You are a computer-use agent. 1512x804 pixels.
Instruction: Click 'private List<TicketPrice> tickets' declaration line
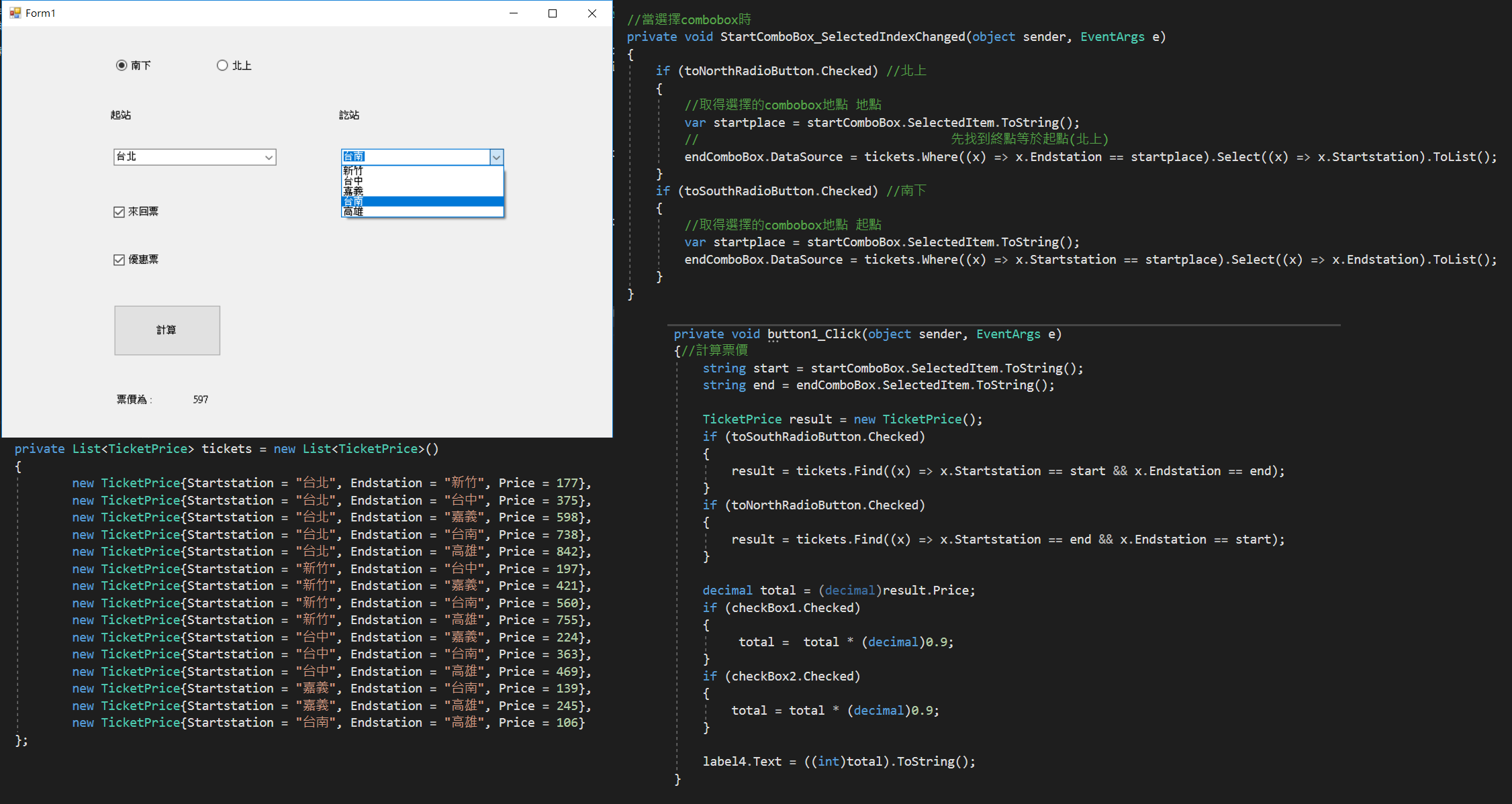click(x=227, y=449)
